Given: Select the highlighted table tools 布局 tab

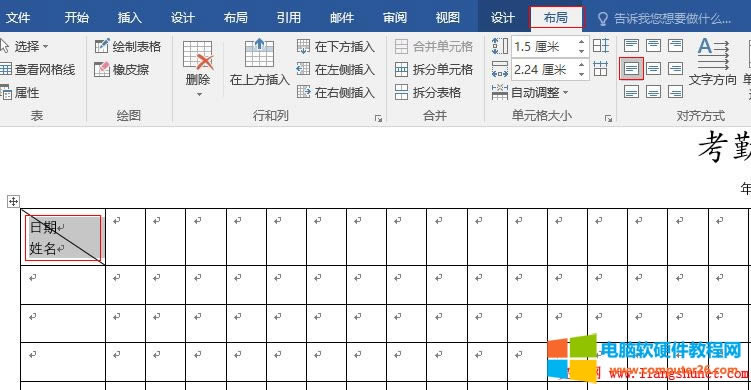Looking at the screenshot, I should click(556, 18).
